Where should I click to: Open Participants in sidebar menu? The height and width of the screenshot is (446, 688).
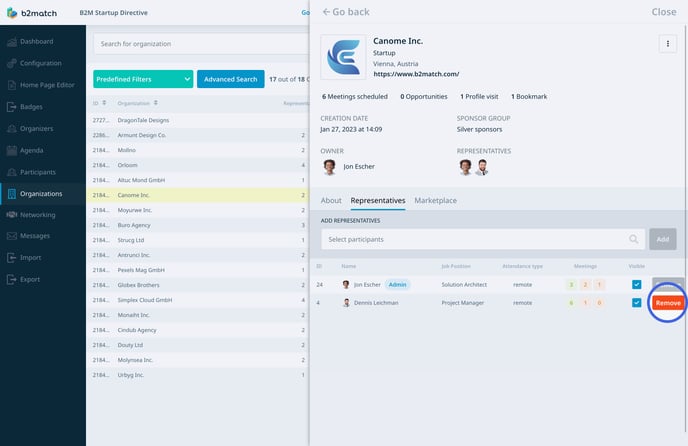pyautogui.click(x=38, y=172)
